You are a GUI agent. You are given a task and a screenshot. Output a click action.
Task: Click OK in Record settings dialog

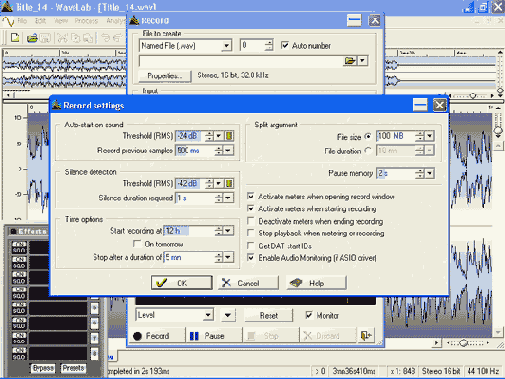(181, 283)
